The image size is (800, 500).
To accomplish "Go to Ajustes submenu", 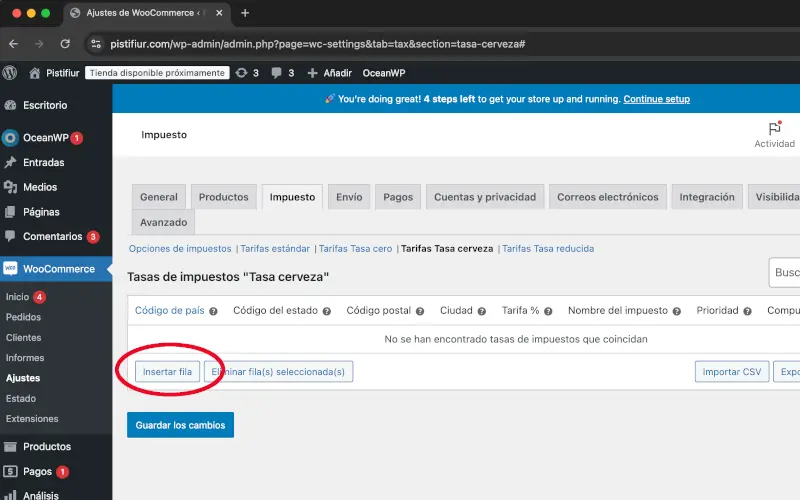I will (23, 378).
